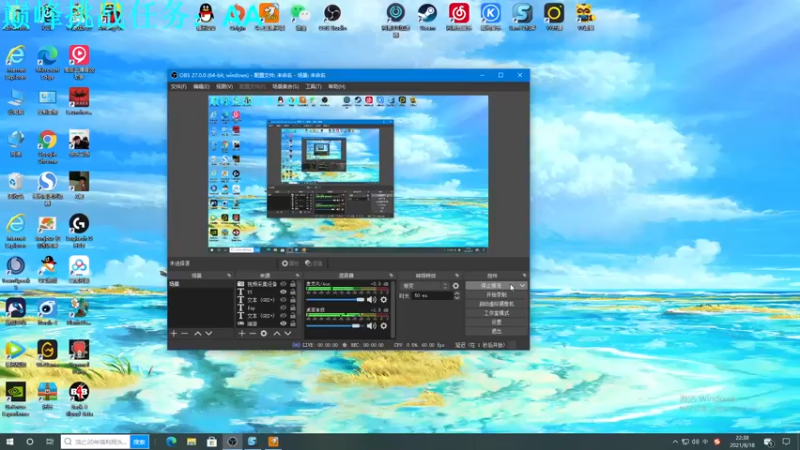Click the transition duration 50 ms field

click(432, 295)
